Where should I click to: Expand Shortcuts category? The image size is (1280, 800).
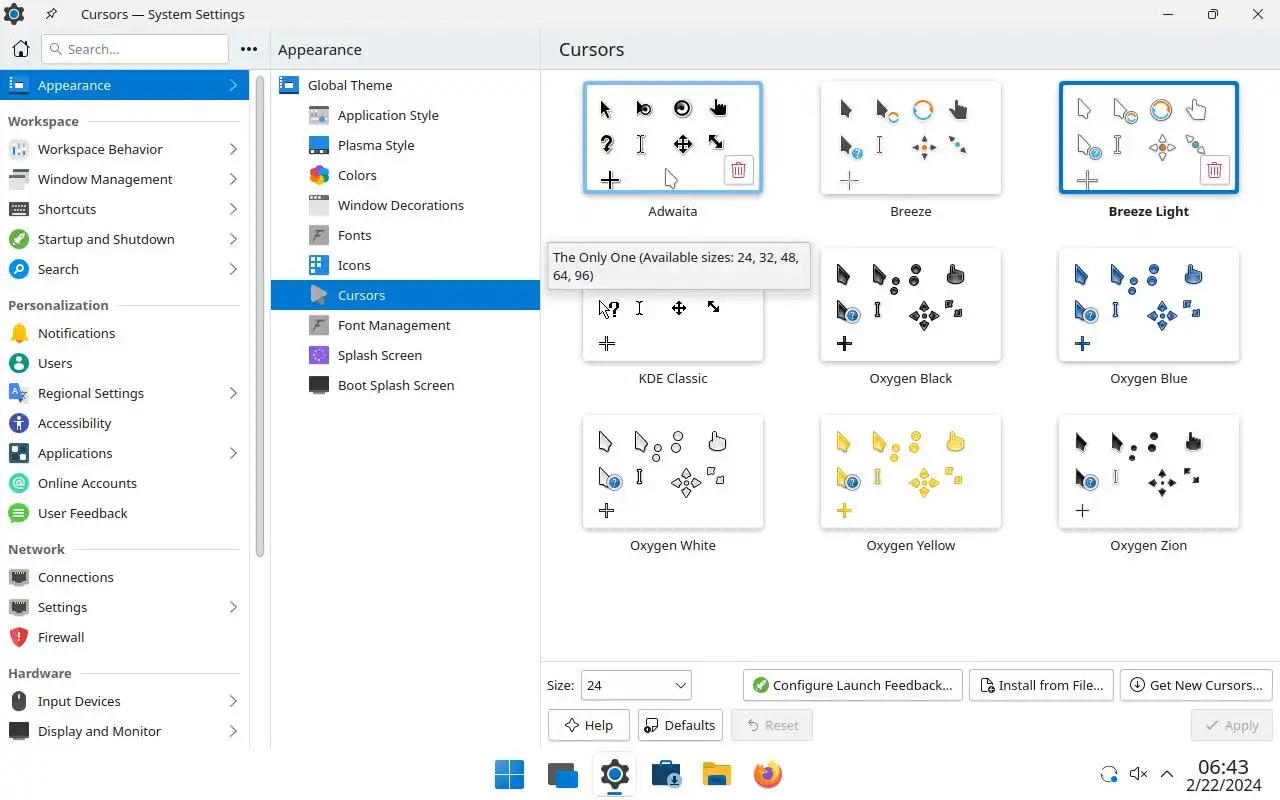pos(125,209)
